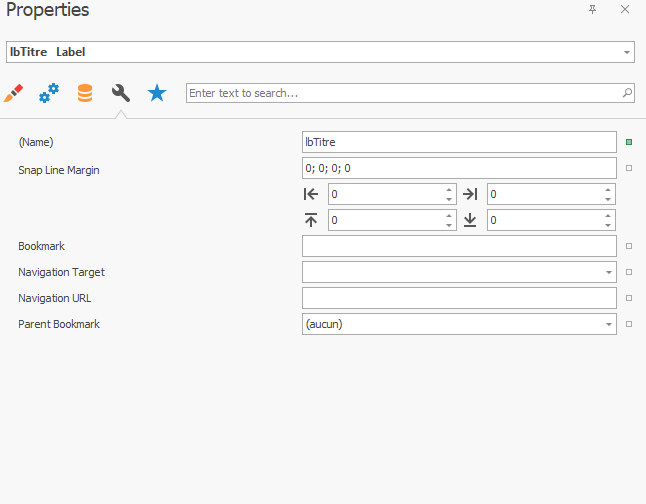Click the Navigation URL text field
The width and height of the screenshot is (646, 504).
[x=459, y=298]
